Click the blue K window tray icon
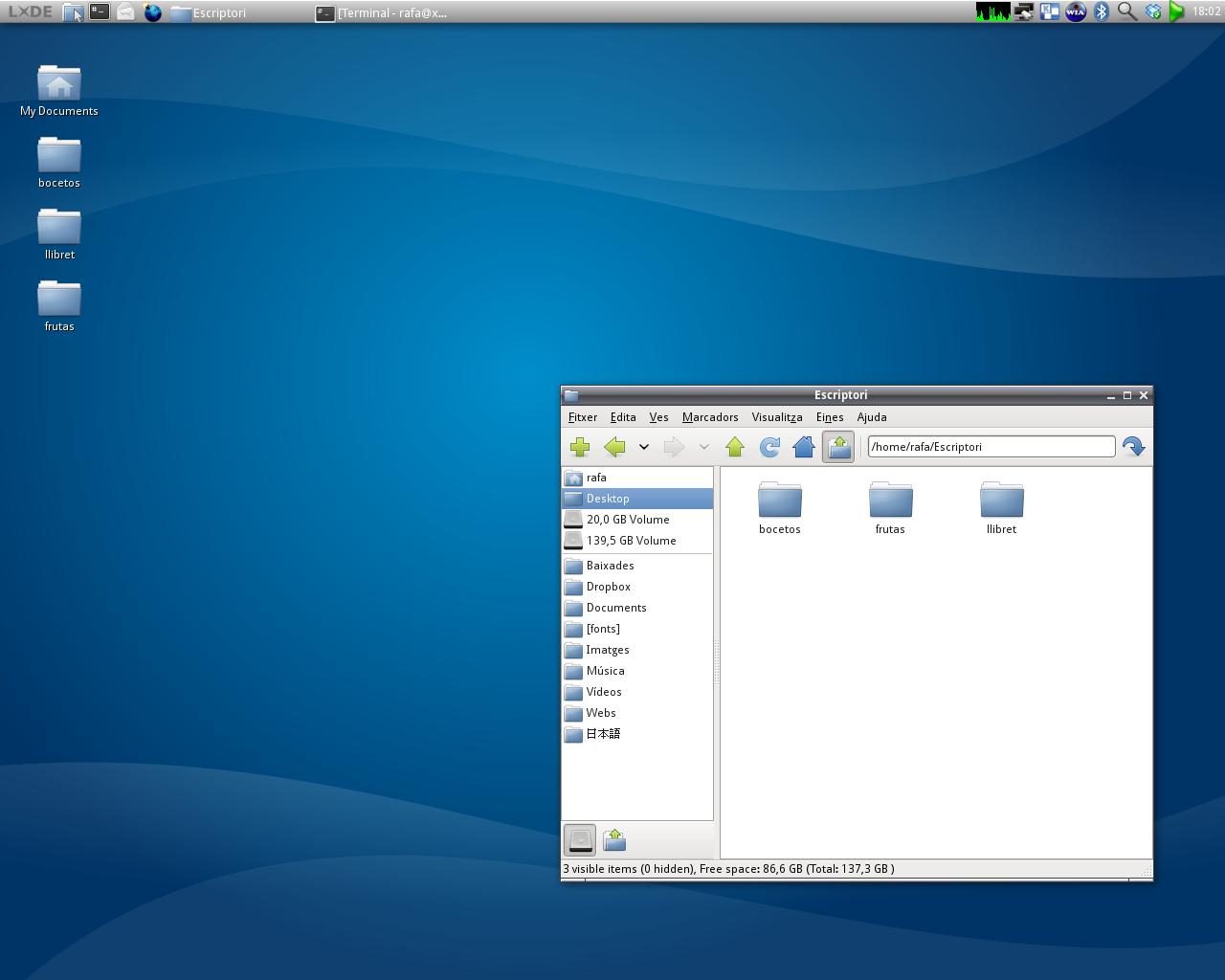Viewport: 1225px width, 980px height. (1050, 12)
